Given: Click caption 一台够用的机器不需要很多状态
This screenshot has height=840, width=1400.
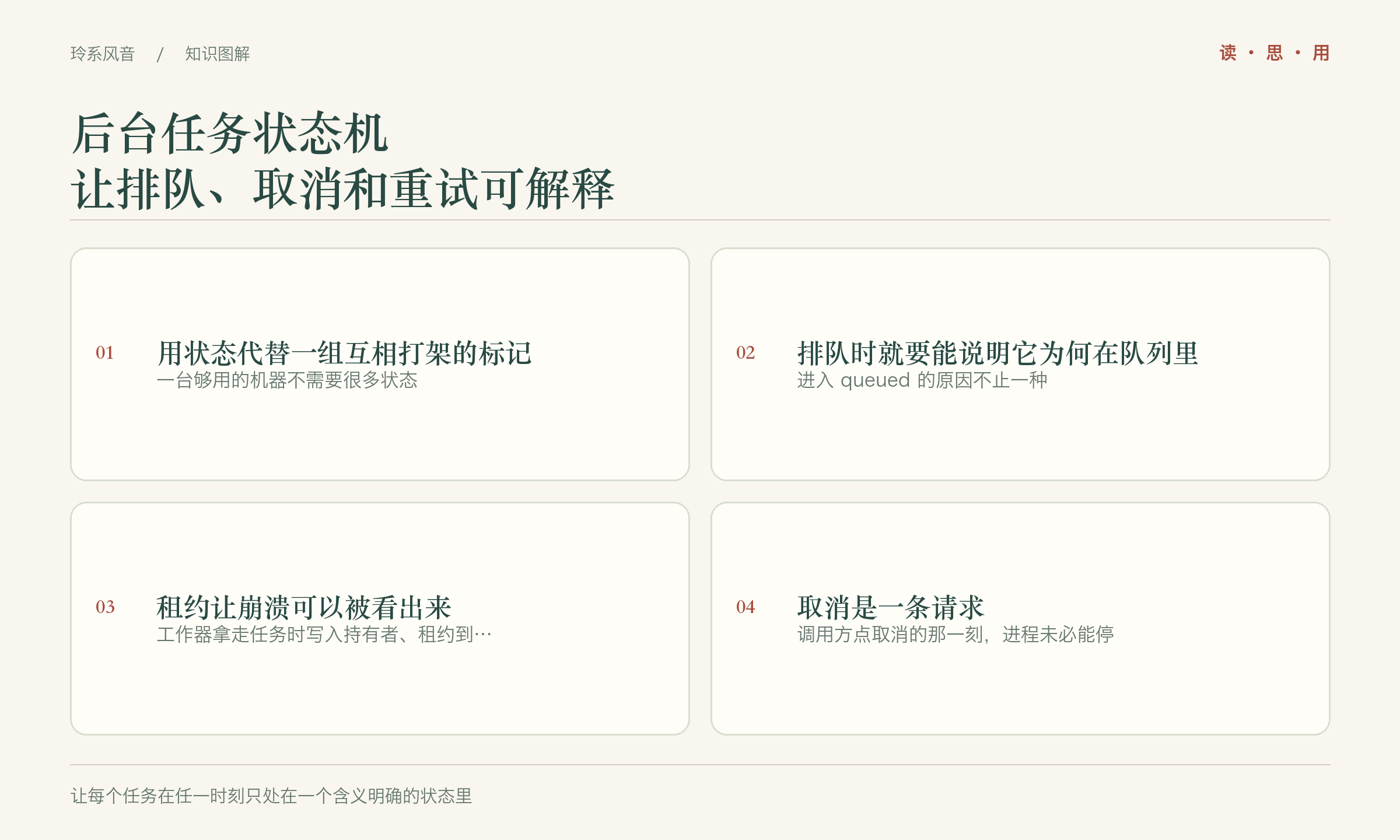Looking at the screenshot, I should coord(287,380).
